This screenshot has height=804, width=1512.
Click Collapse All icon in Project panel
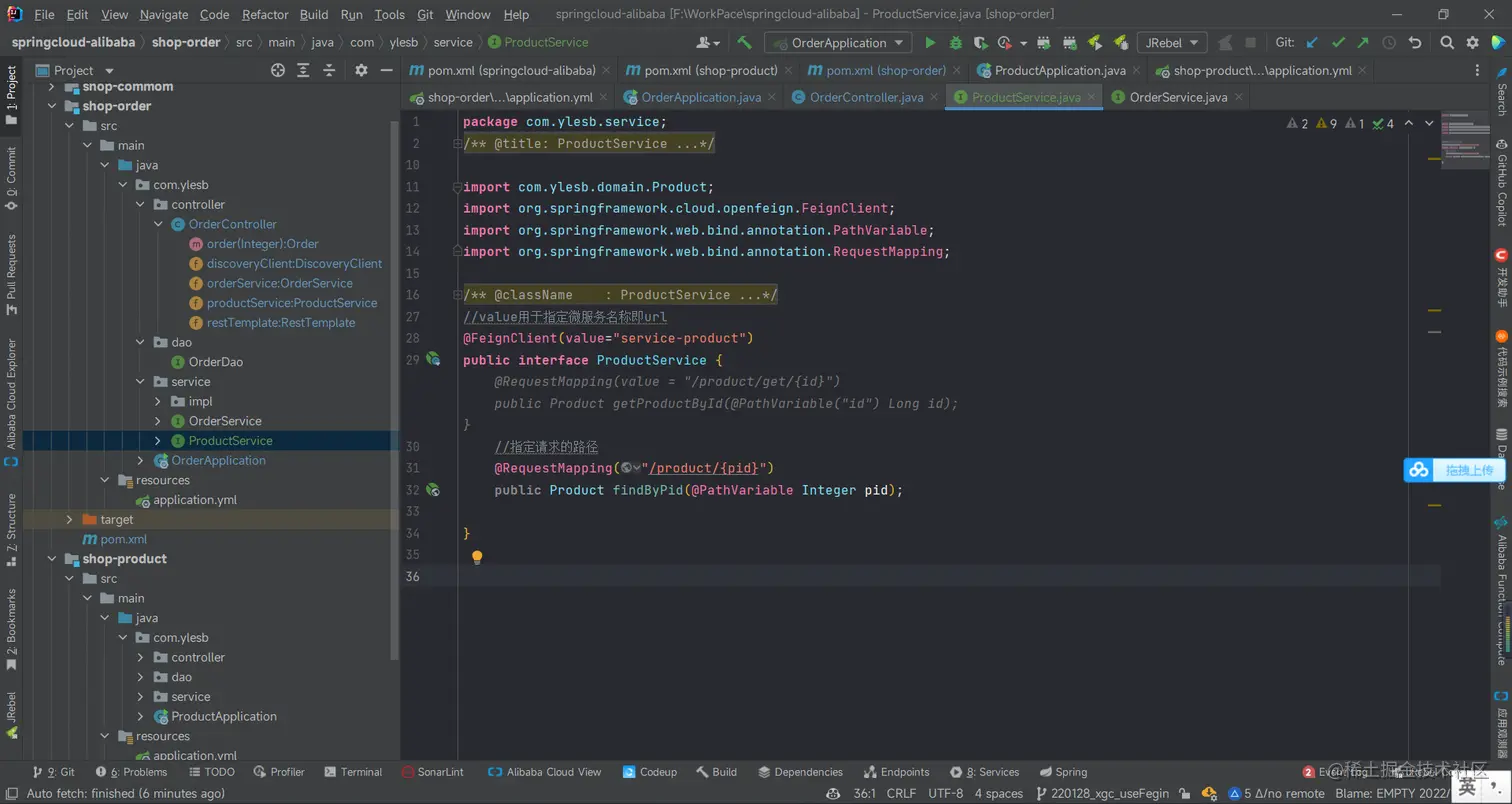click(x=329, y=70)
